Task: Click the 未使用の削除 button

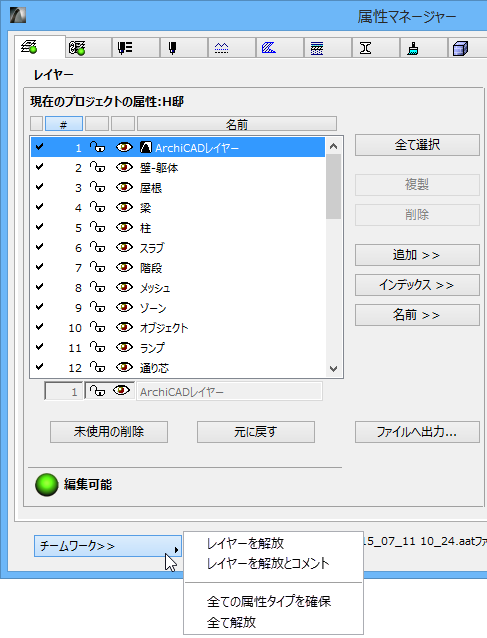Action: (109, 432)
